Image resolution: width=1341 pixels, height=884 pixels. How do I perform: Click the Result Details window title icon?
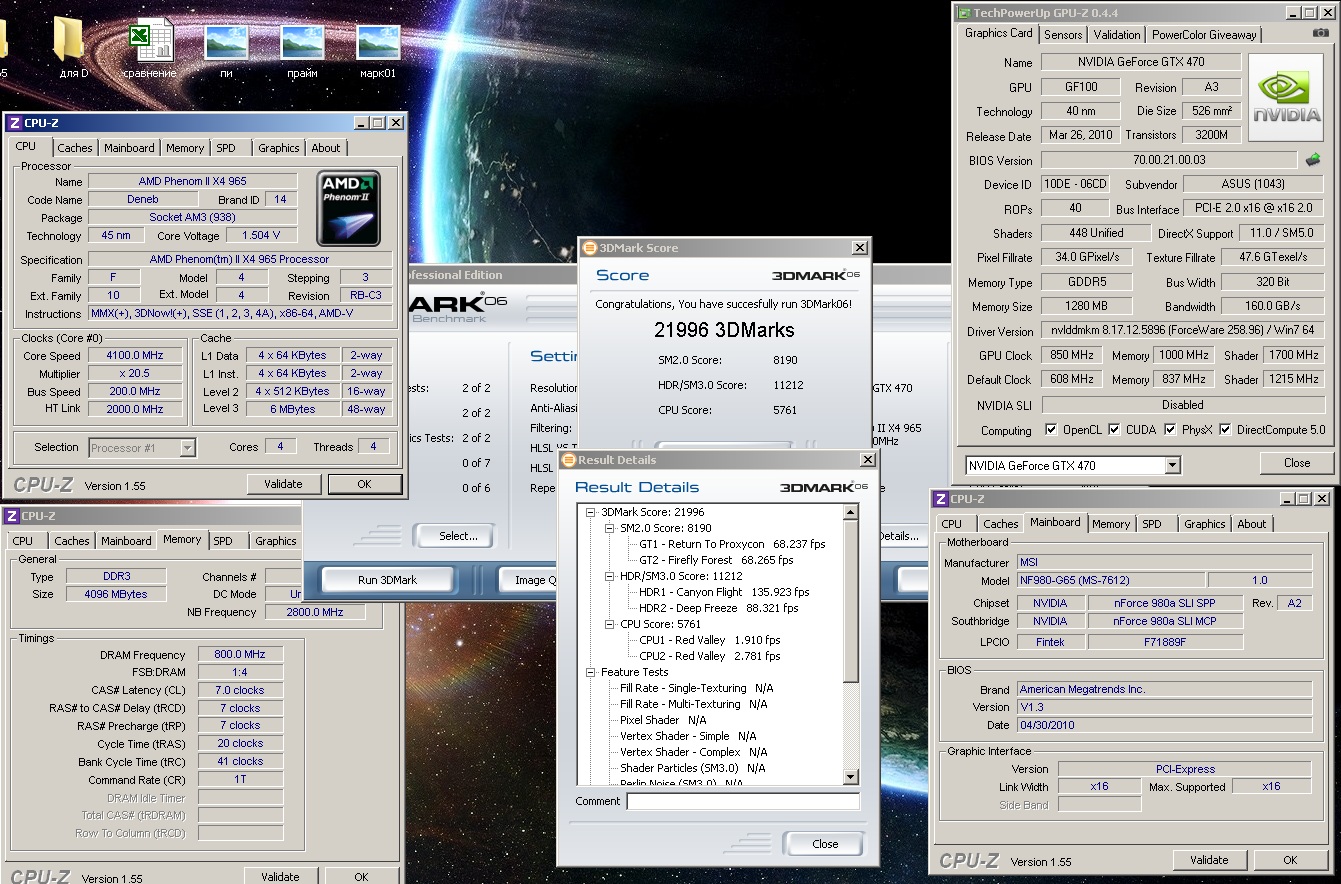coord(567,460)
